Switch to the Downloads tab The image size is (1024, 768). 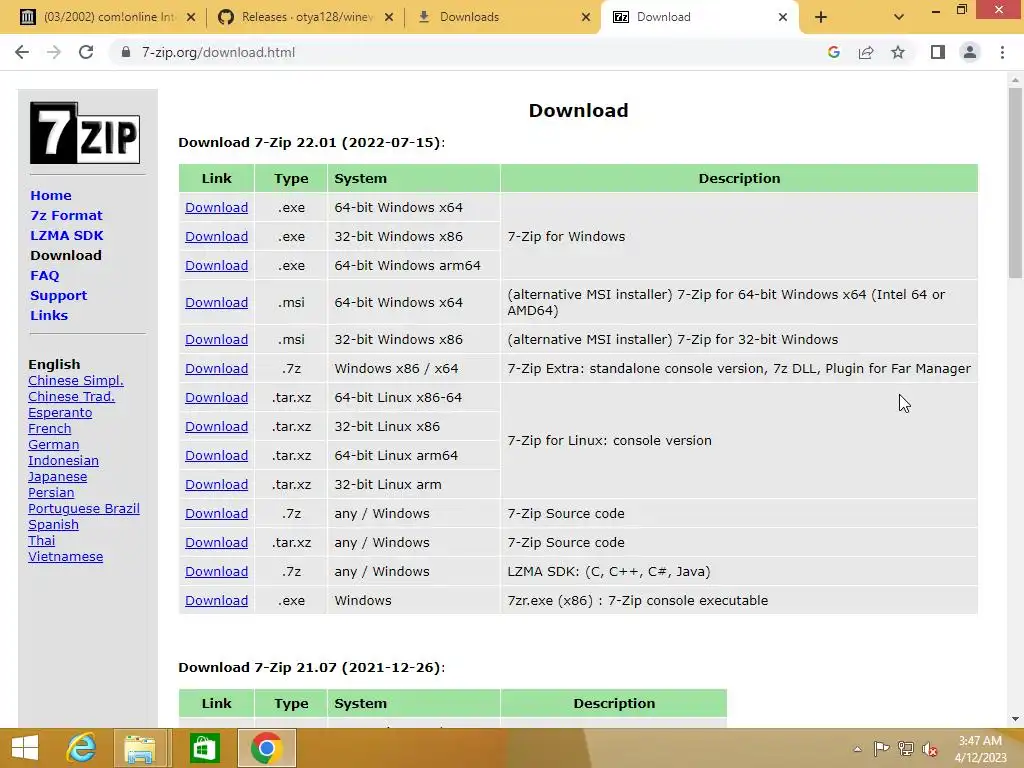pos(503,17)
